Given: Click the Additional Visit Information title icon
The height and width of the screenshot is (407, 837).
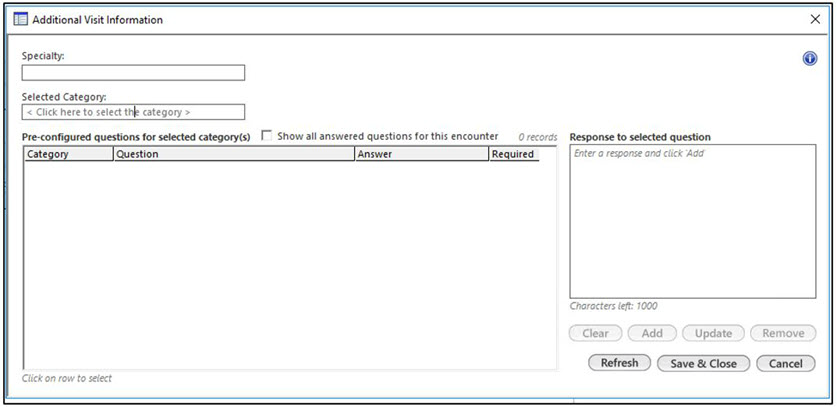Looking at the screenshot, I should pyautogui.click(x=20, y=20).
